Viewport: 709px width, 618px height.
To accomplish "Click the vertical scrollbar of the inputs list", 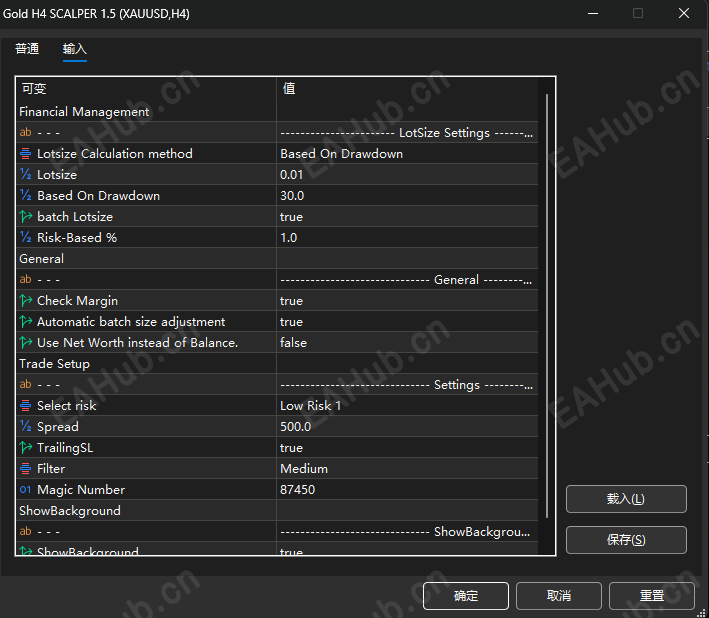I will coord(547,306).
